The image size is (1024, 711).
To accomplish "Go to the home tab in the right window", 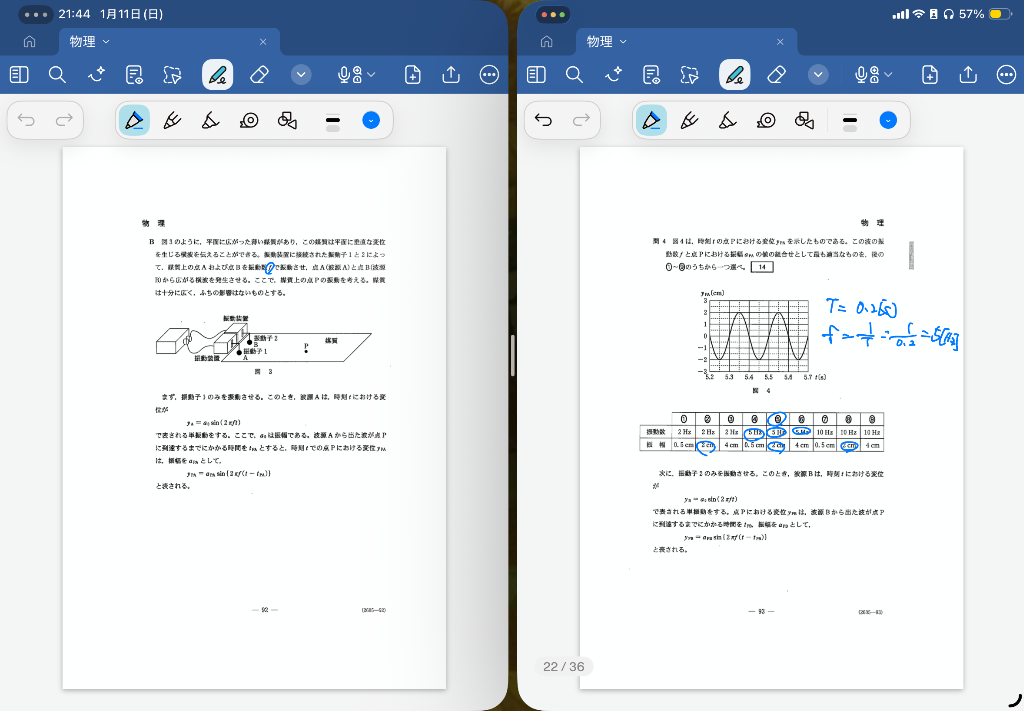I will pyautogui.click(x=546, y=42).
